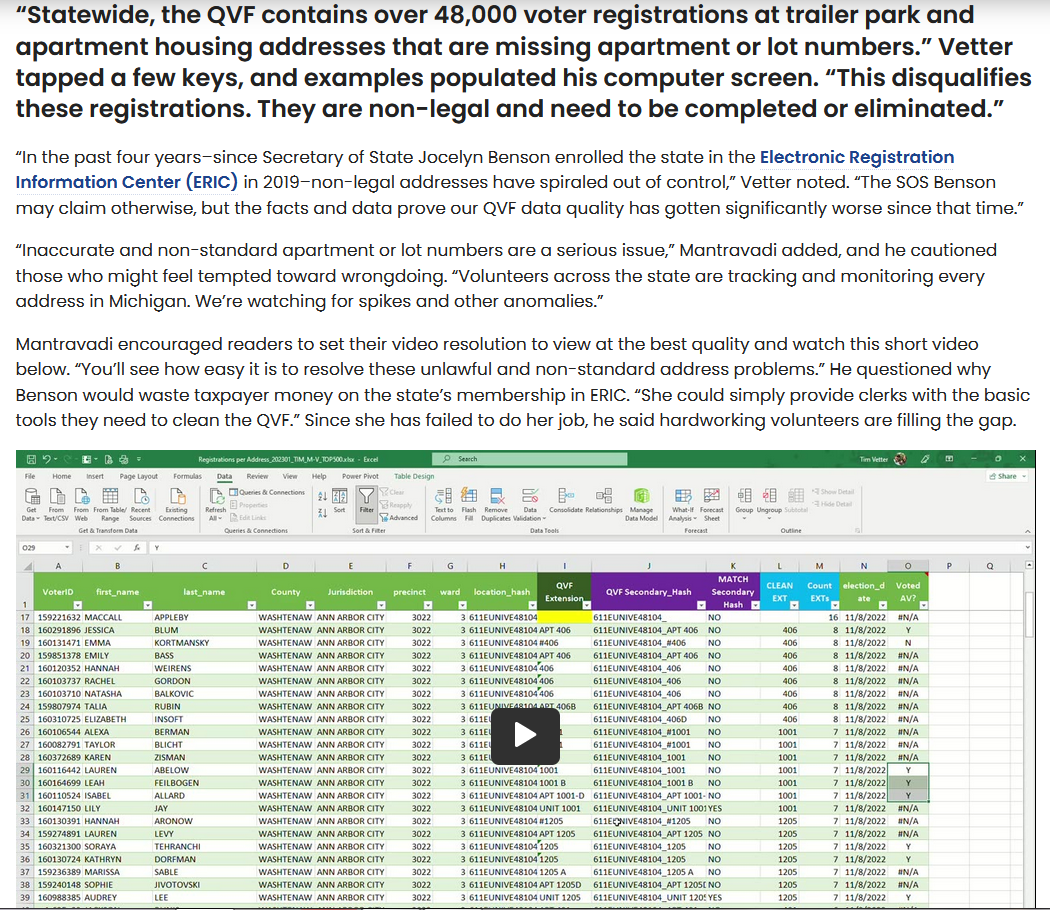Select cell containing FEILBOGEN
This screenshot has height=910, width=1050.
point(204,783)
